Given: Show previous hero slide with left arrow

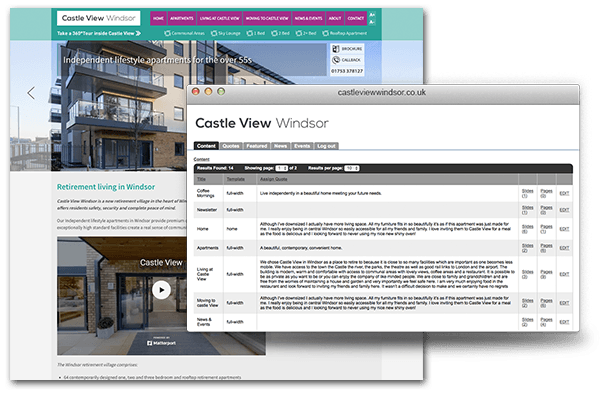Looking at the screenshot, I should click(x=31, y=93).
